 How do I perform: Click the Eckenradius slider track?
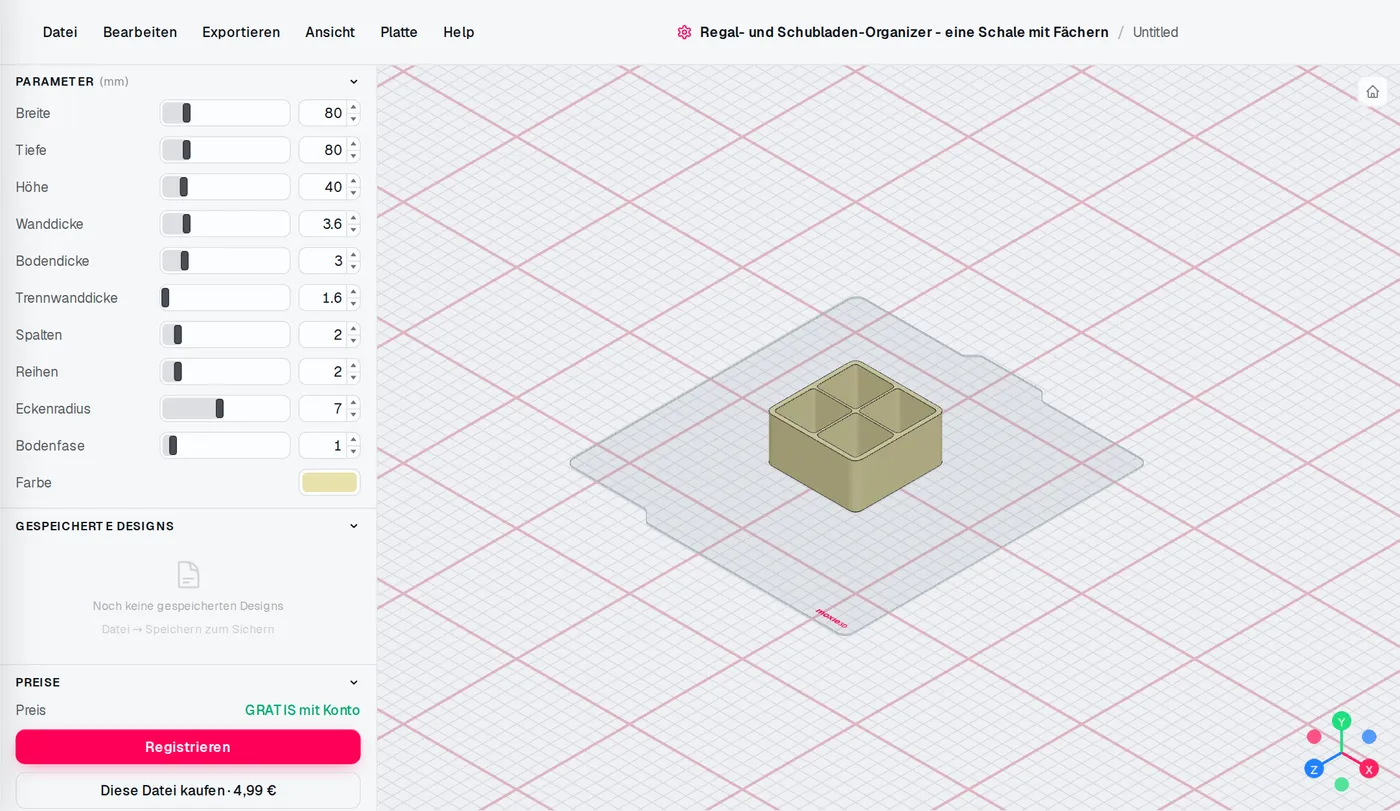click(x=225, y=409)
